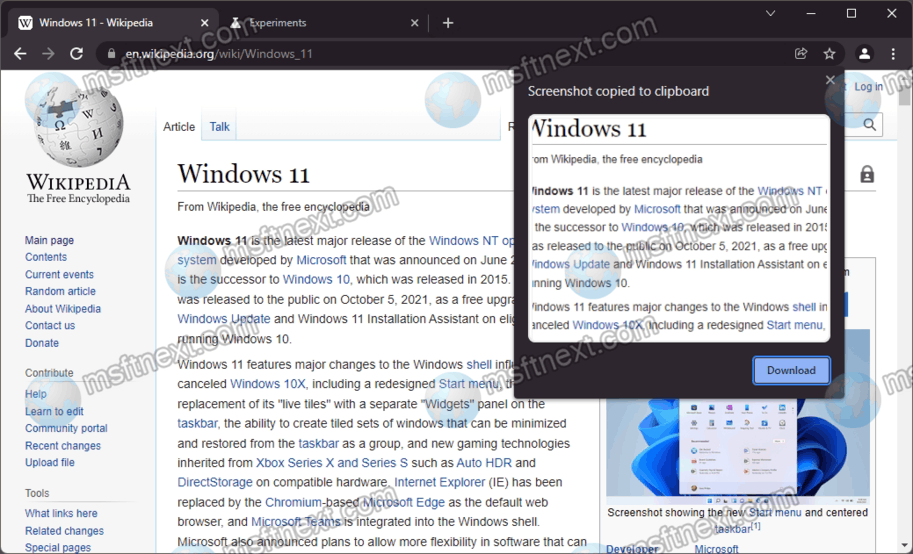Click the Wikipedia search magnifier icon
This screenshot has width=913, height=554.
pyautogui.click(x=870, y=125)
